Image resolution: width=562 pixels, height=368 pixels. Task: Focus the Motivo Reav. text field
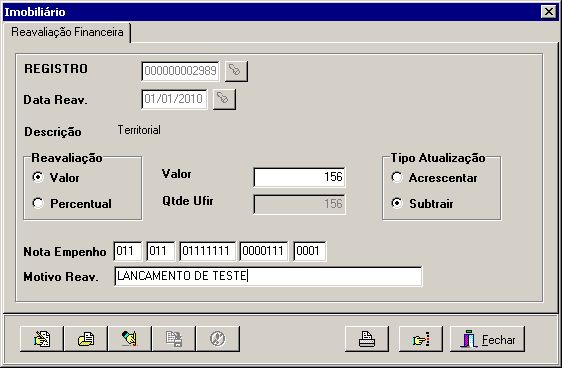pyautogui.click(x=268, y=276)
